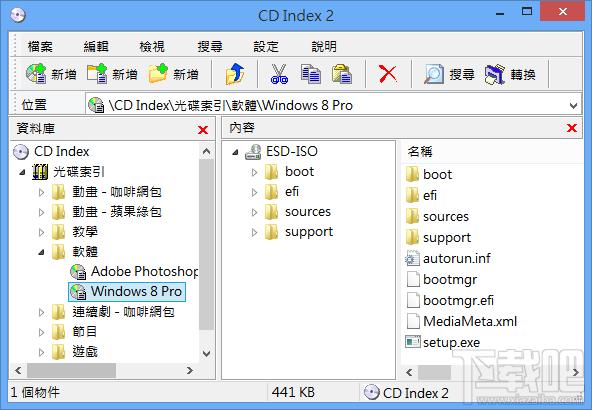Open the 設定 menu

266,46
